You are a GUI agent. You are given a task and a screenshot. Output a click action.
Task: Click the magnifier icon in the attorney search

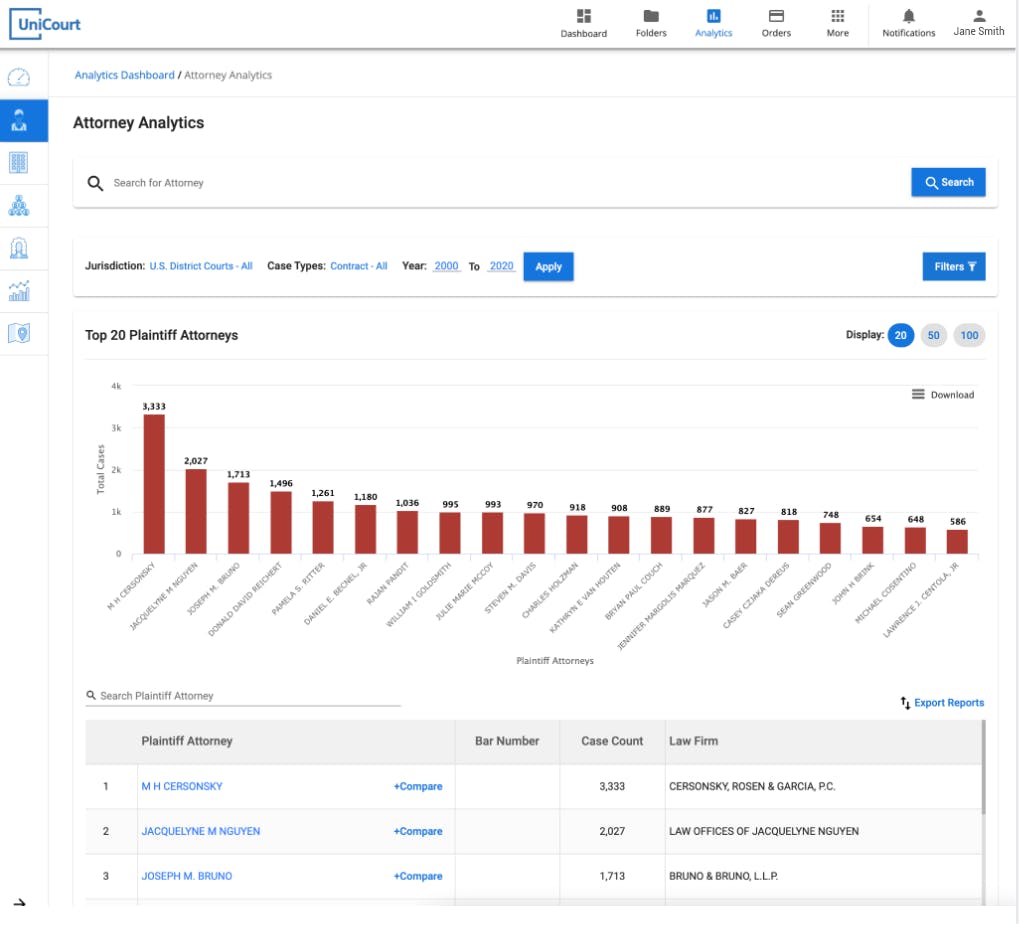pos(95,183)
